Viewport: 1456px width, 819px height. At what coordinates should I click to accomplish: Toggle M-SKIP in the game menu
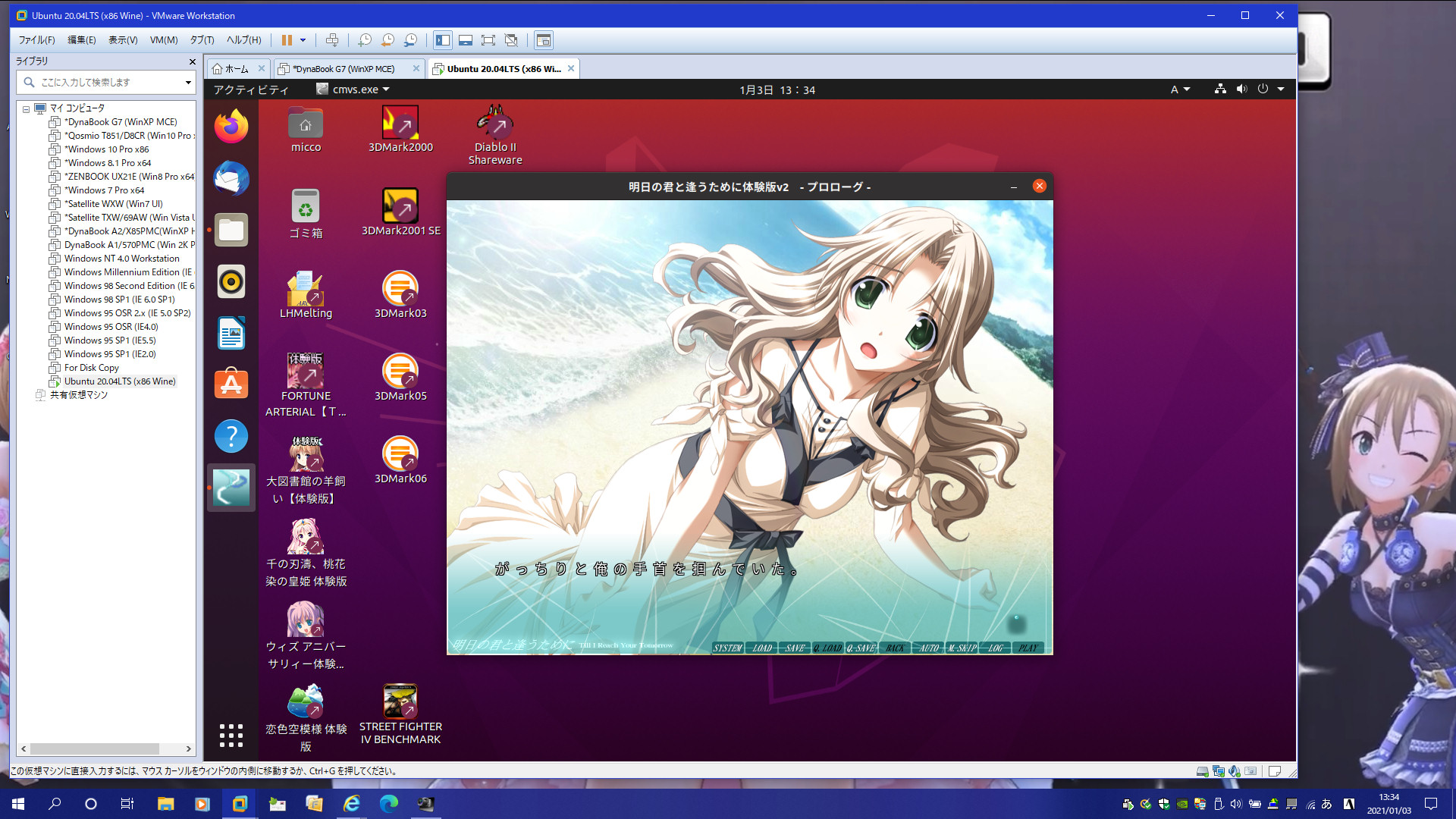coord(962,648)
